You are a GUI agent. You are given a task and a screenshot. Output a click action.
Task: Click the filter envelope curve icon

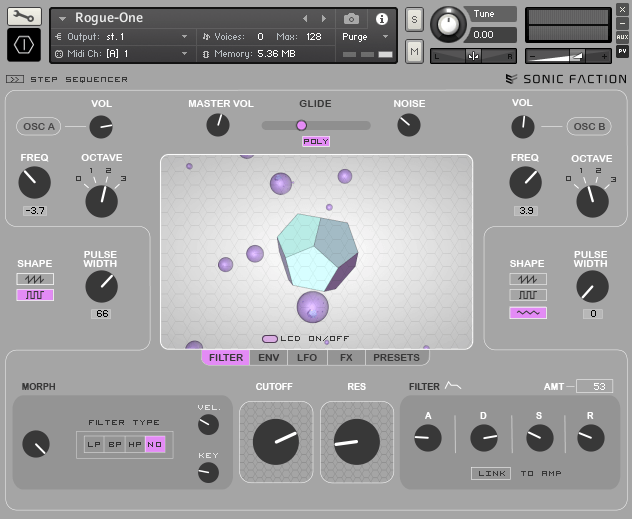tap(453, 386)
